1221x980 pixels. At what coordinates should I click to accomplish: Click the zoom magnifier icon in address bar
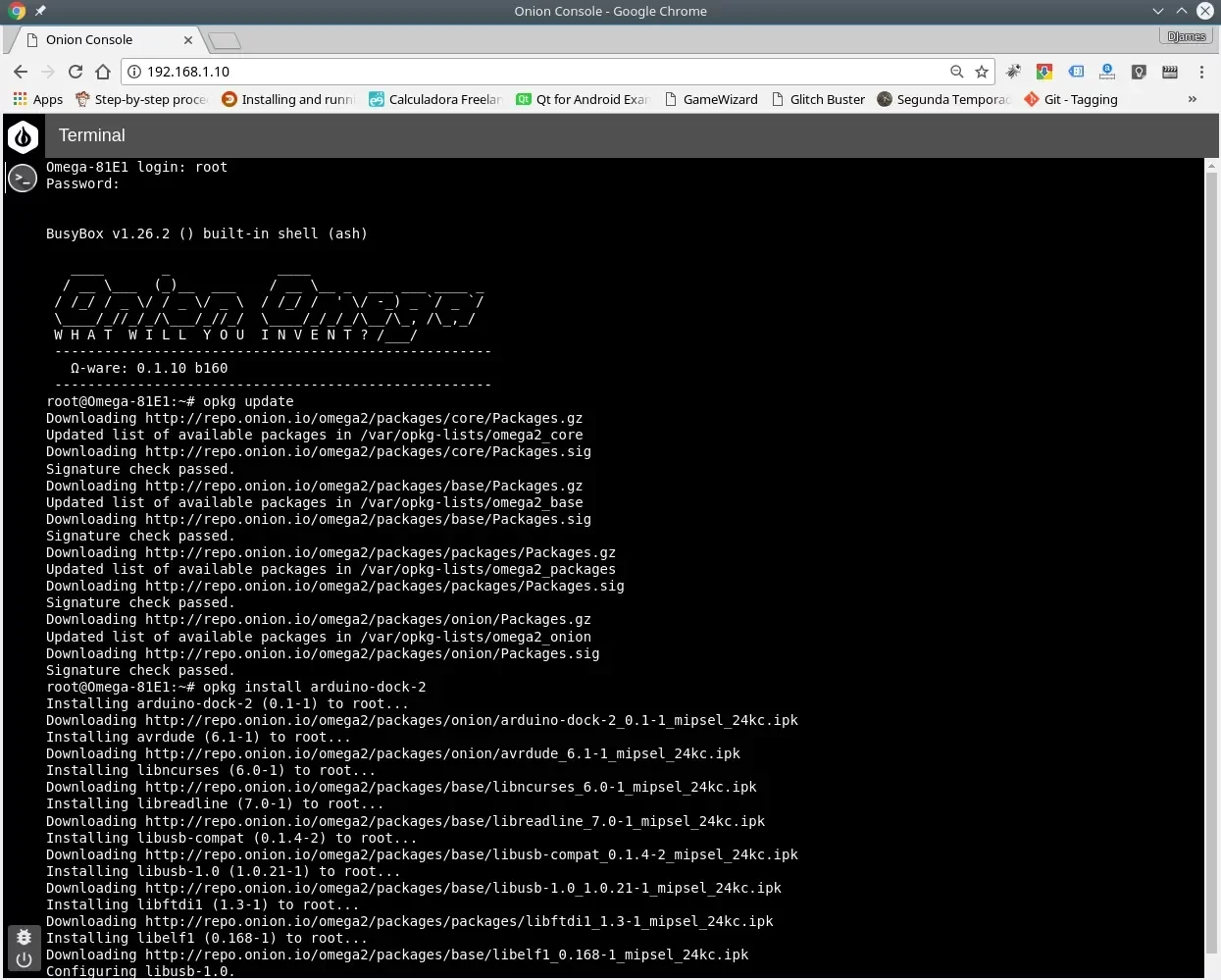(x=957, y=72)
